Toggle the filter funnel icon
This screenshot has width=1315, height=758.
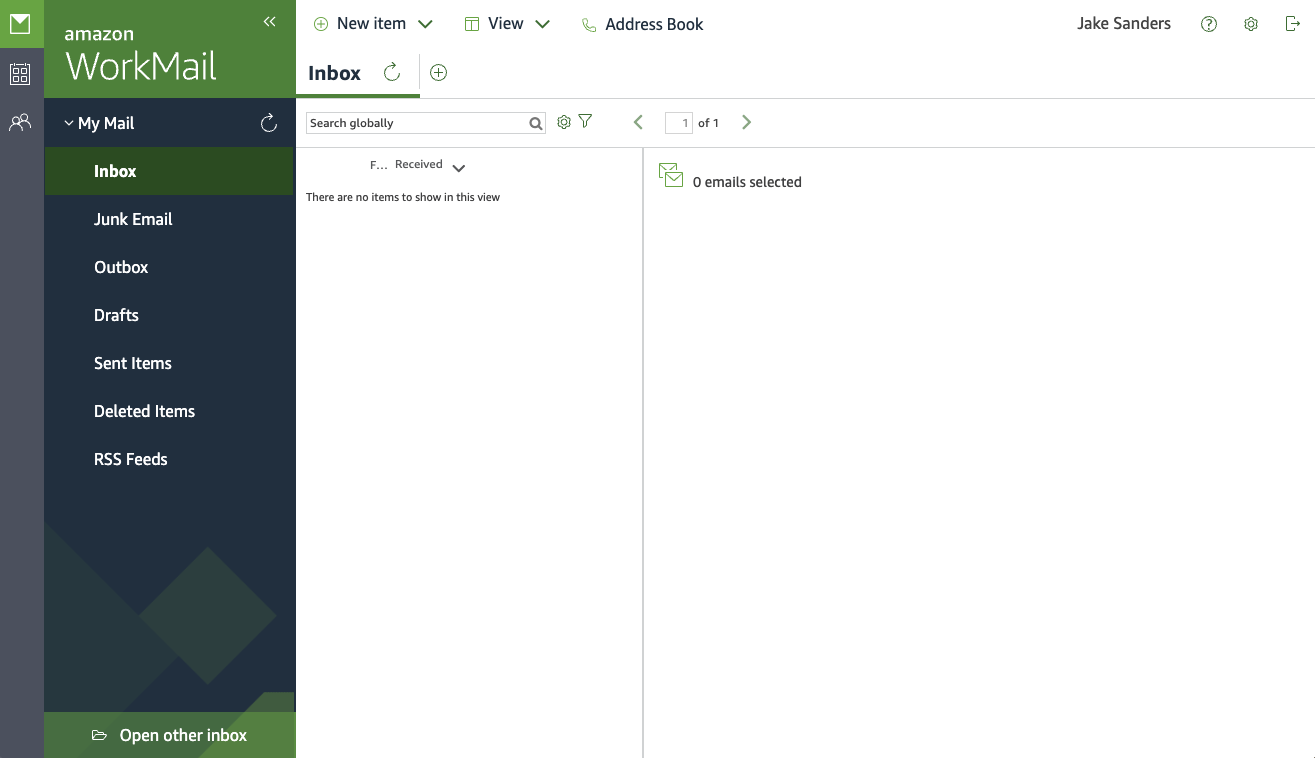click(586, 122)
